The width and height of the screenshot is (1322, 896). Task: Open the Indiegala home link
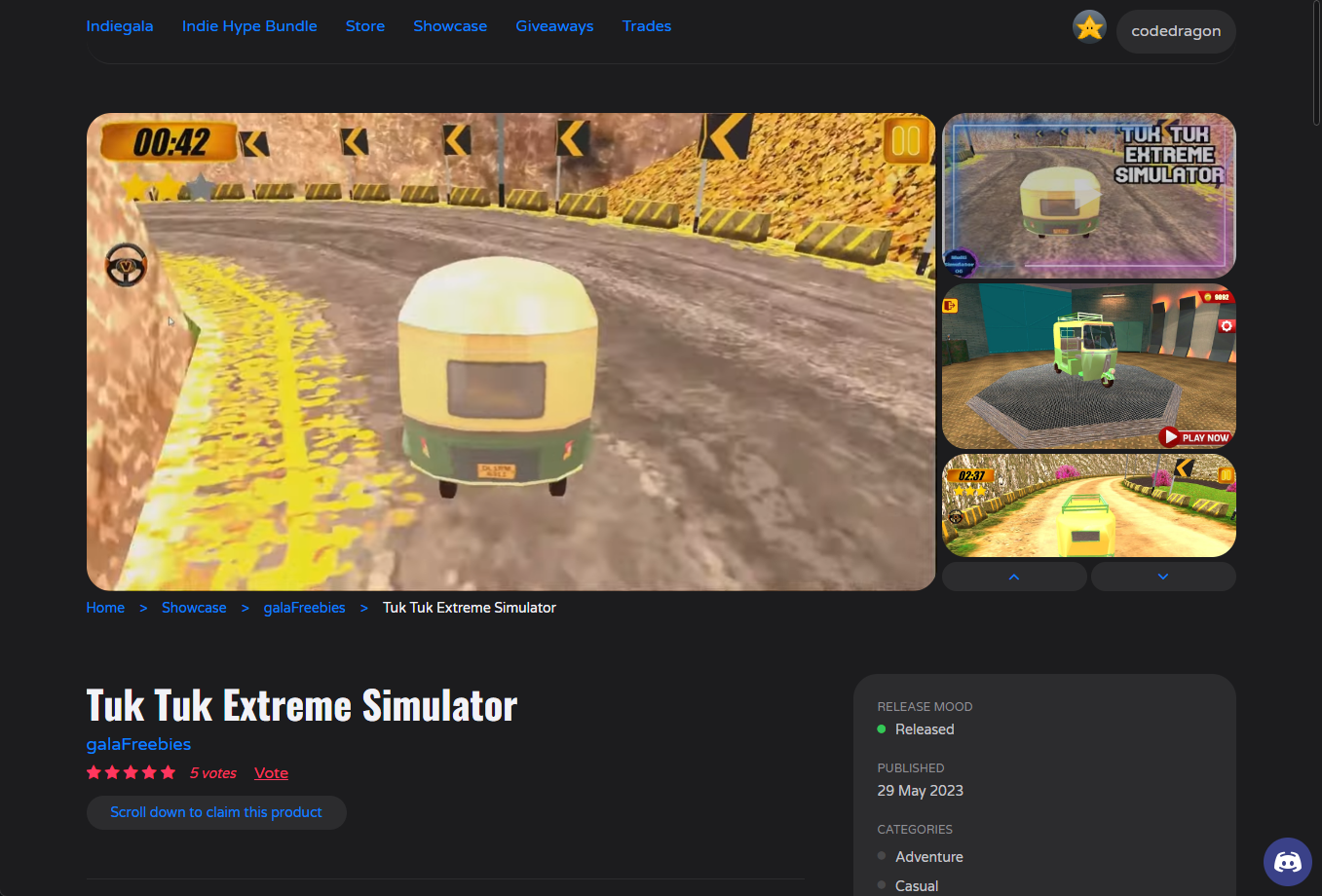pos(120,26)
